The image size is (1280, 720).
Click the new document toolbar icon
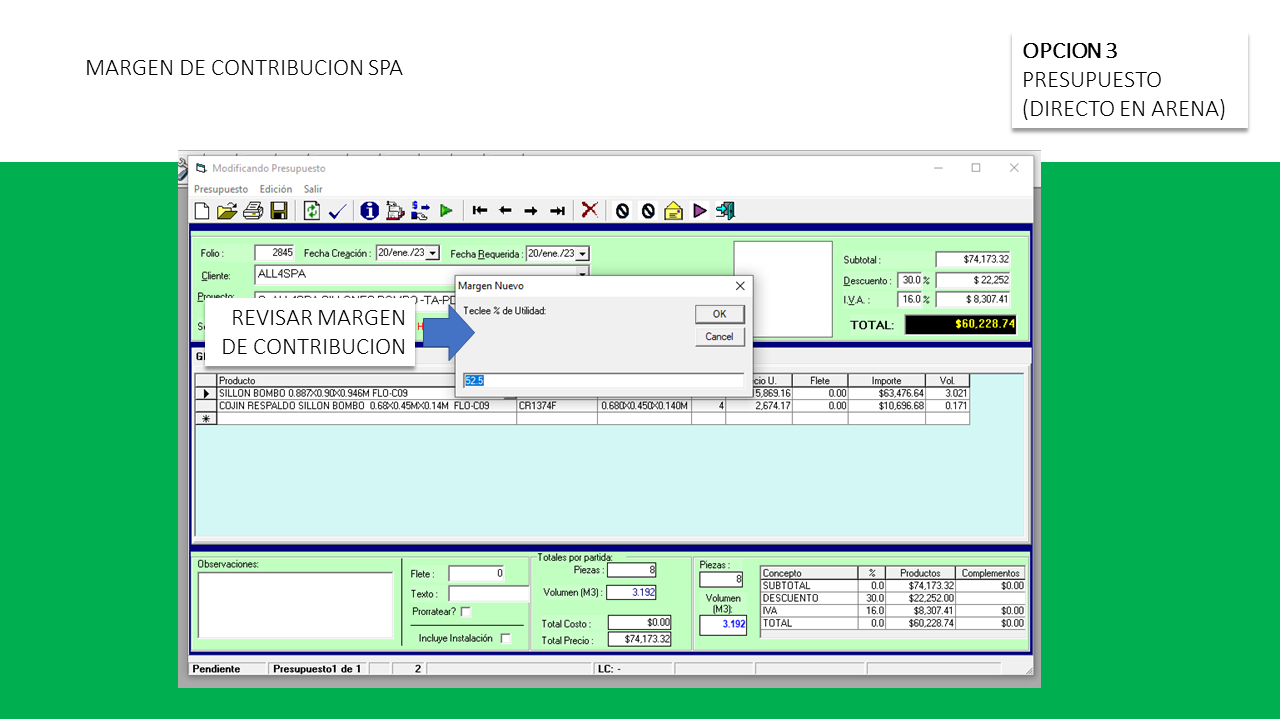click(x=202, y=211)
